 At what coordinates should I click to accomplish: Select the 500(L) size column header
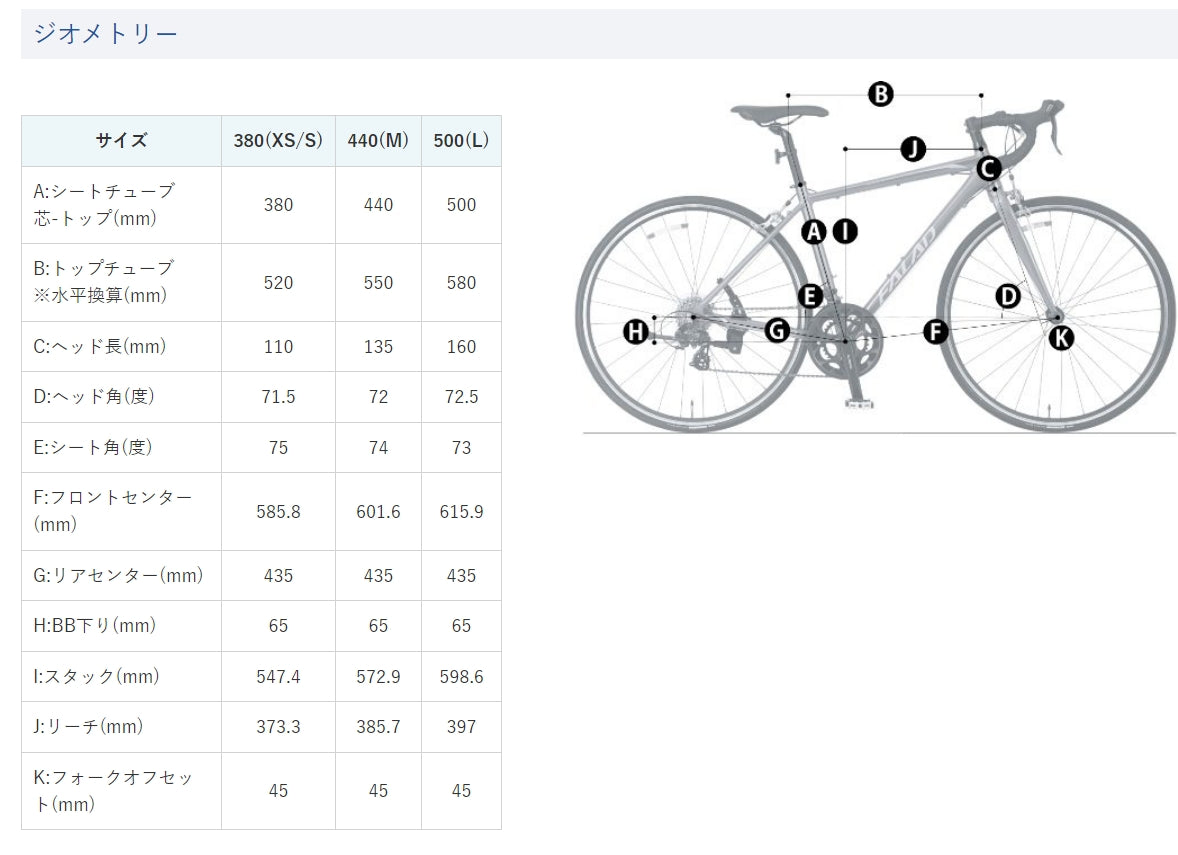coord(461,140)
